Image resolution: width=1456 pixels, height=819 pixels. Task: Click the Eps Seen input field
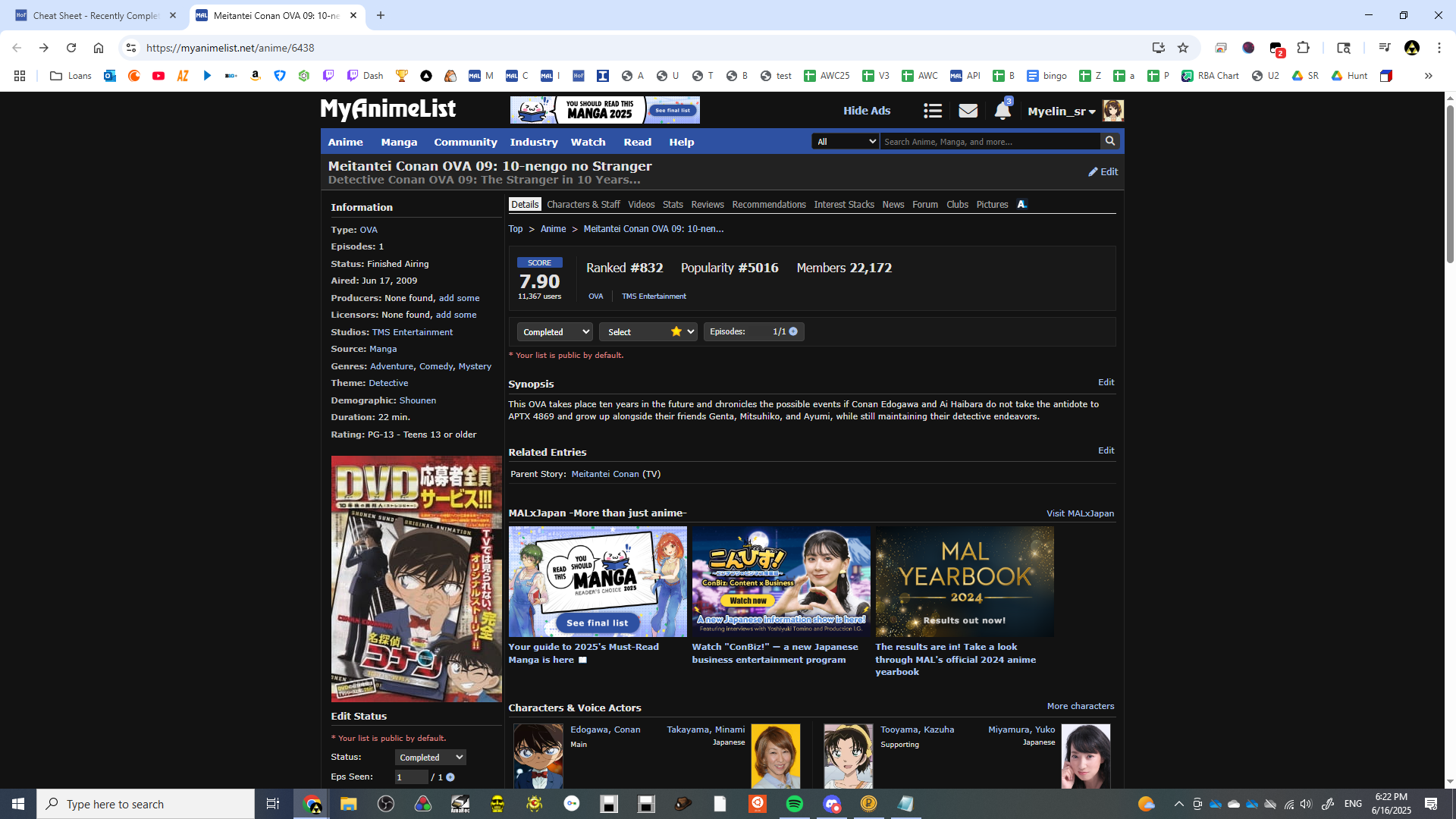[x=410, y=777]
